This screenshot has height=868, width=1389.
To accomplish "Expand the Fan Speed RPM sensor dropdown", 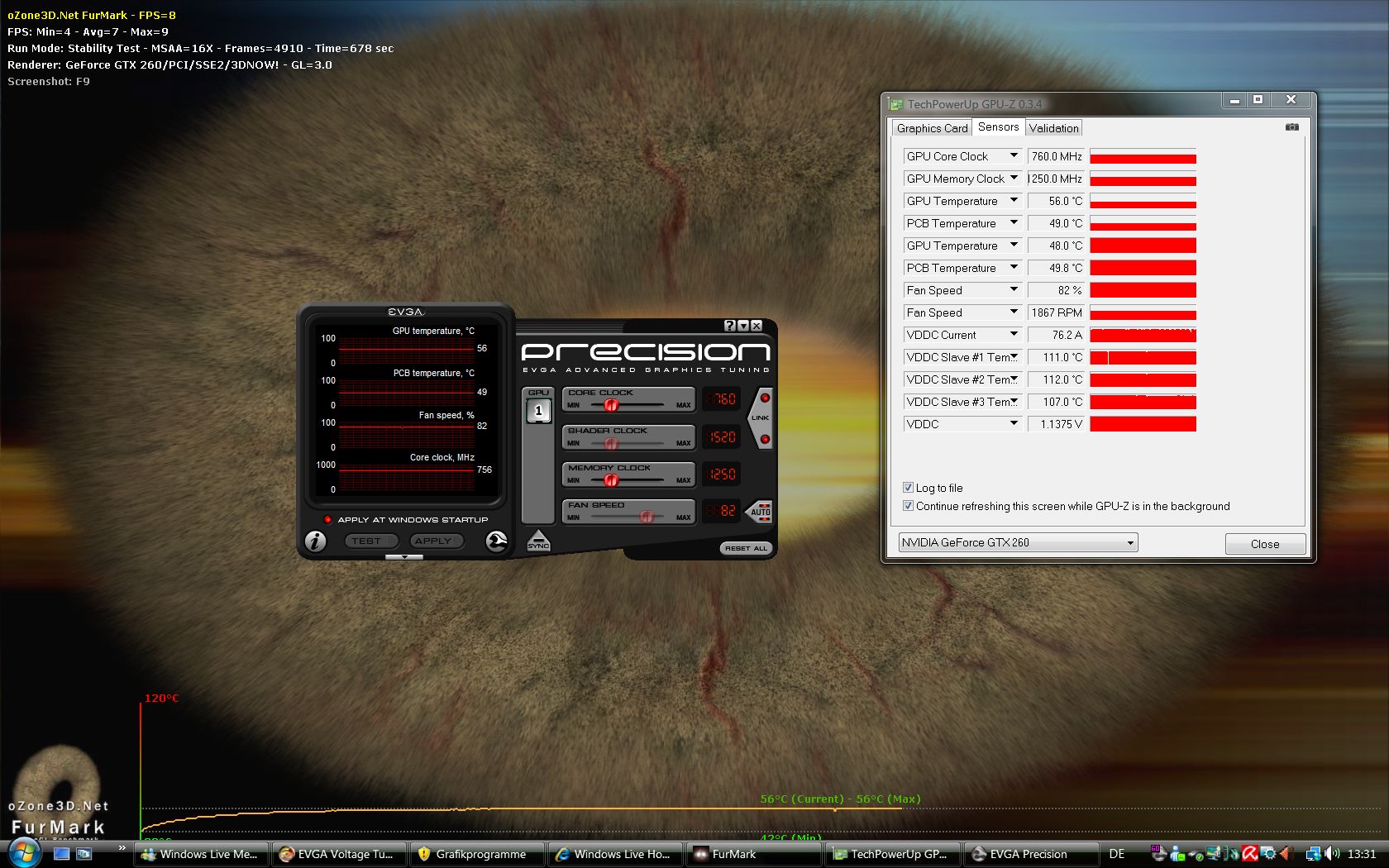I will pos(1014,312).
